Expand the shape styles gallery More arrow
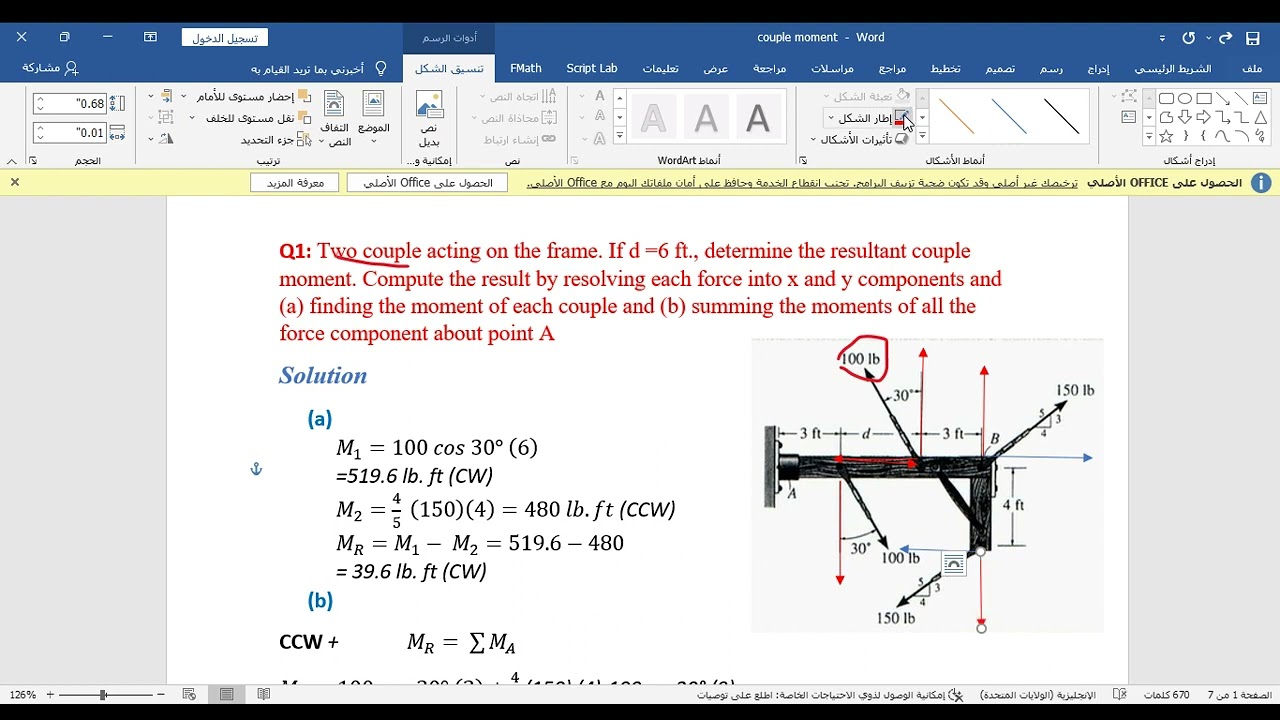Screen dimensions: 1280x720 pos(922,137)
